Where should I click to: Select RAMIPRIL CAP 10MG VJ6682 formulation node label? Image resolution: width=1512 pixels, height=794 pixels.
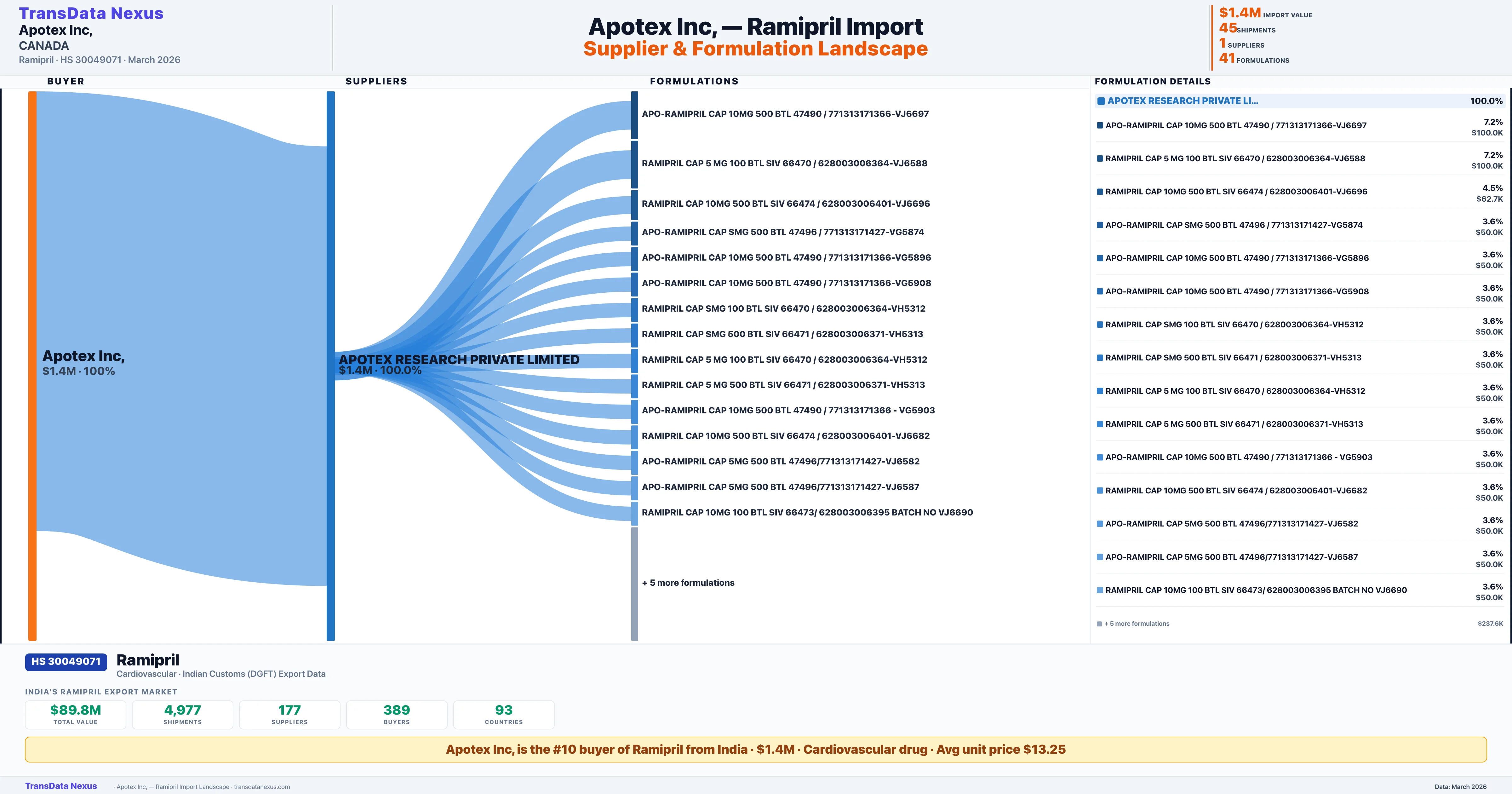(x=785, y=436)
